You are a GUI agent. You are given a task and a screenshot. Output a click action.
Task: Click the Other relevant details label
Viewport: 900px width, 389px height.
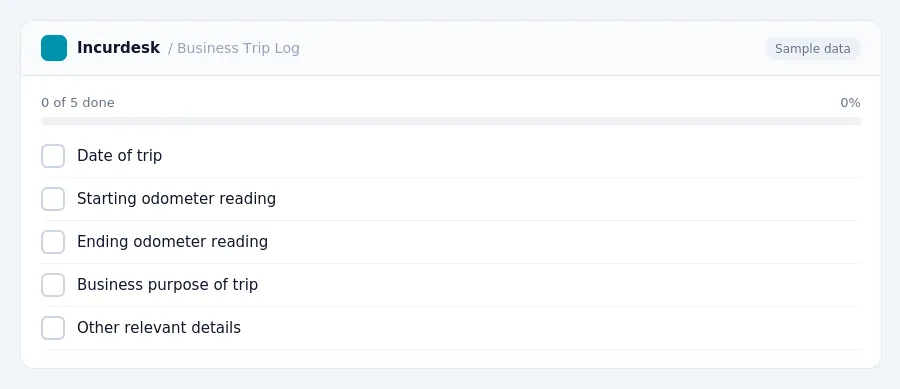pyautogui.click(x=159, y=328)
